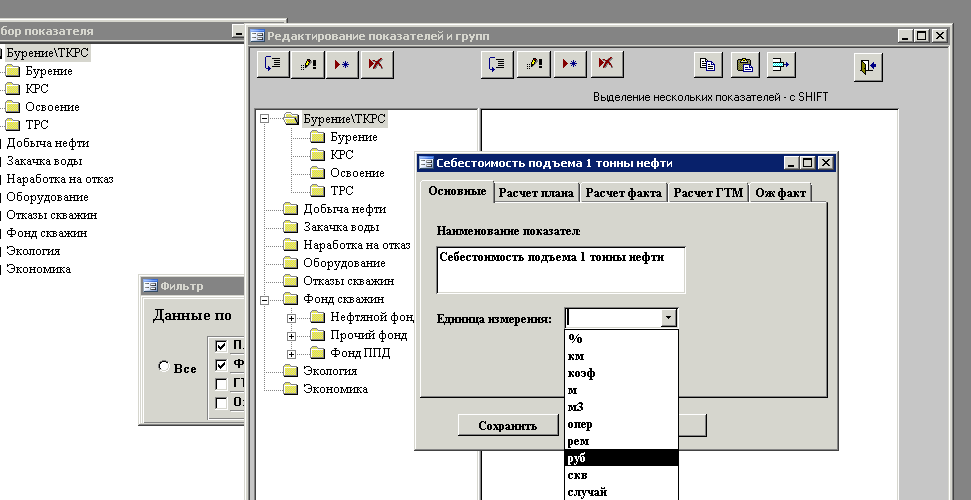Collapse the Фонд скважин tree node
Screen dimensions: 971x500
[264, 300]
